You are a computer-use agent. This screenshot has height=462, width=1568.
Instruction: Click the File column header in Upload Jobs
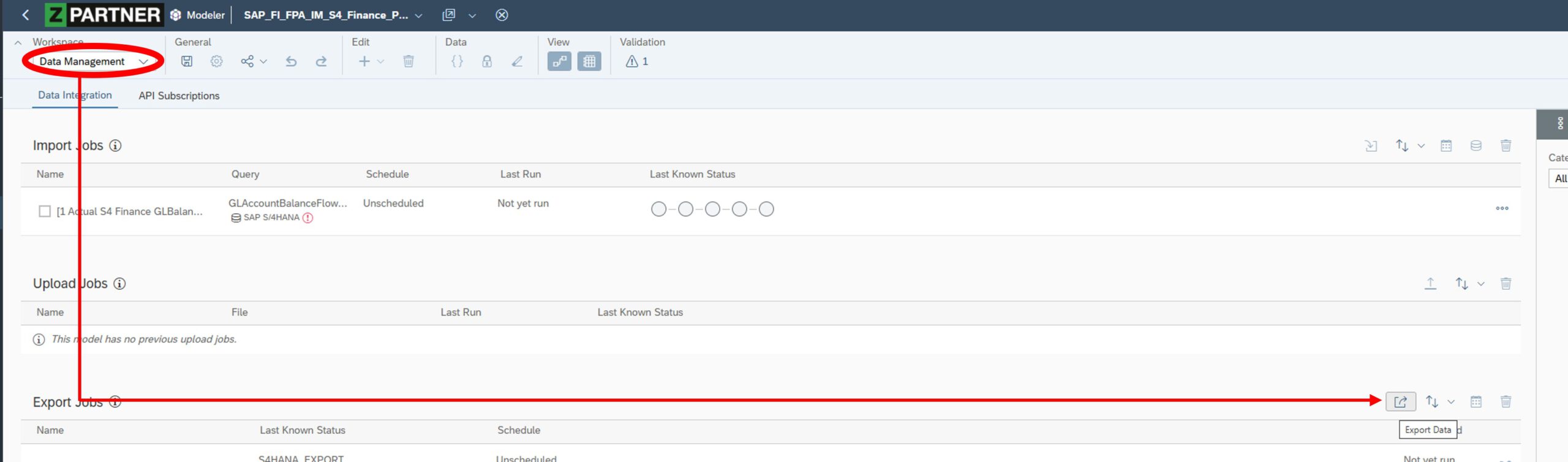tap(239, 312)
